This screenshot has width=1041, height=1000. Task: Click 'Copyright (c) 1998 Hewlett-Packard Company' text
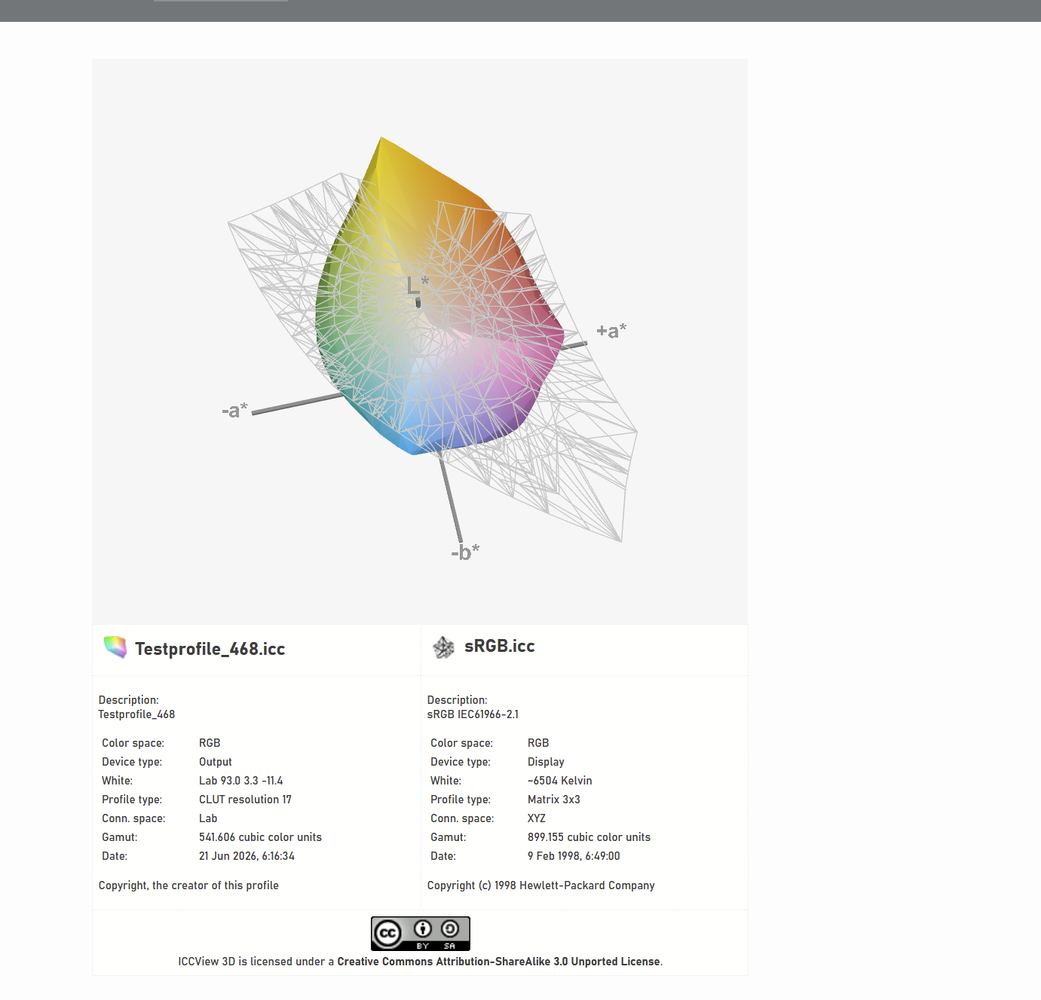click(x=540, y=885)
